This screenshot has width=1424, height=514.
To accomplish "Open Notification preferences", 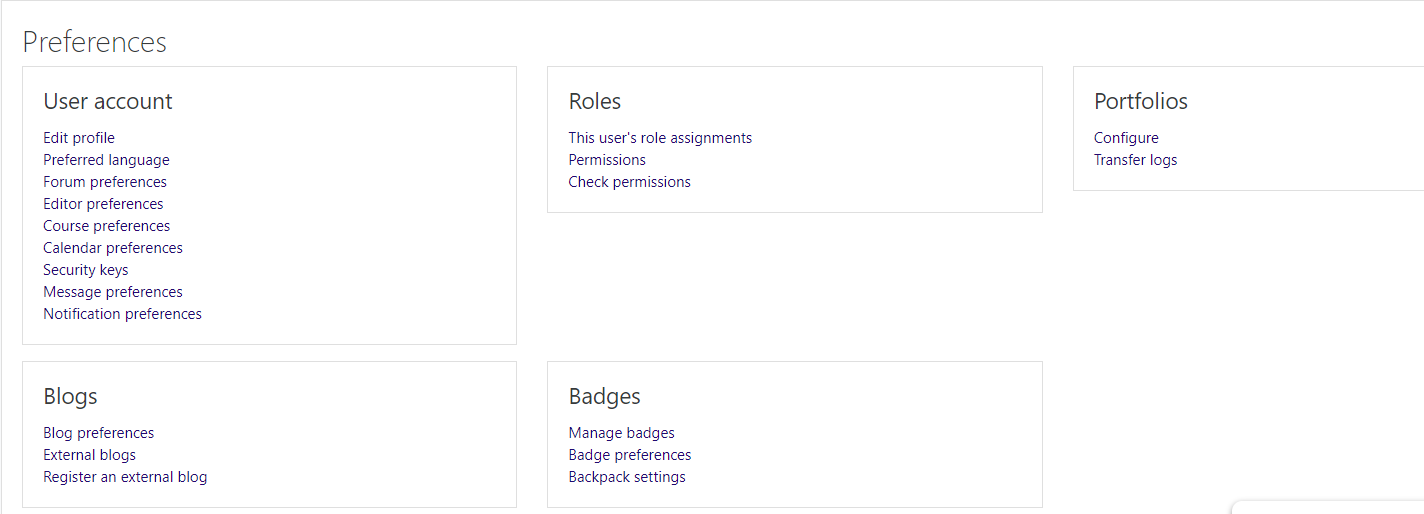I will pos(122,314).
